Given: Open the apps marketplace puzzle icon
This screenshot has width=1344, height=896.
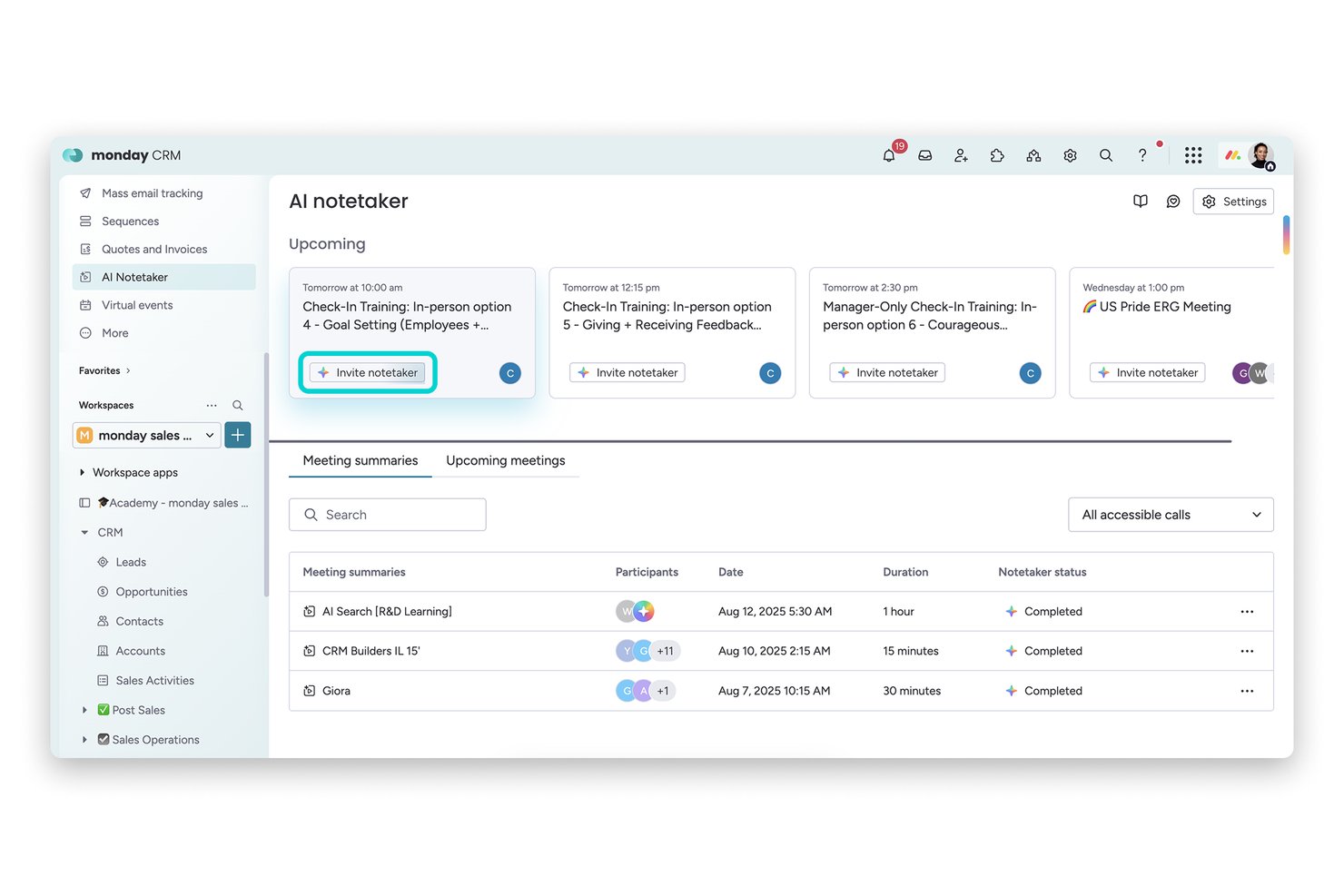Looking at the screenshot, I should click(997, 155).
